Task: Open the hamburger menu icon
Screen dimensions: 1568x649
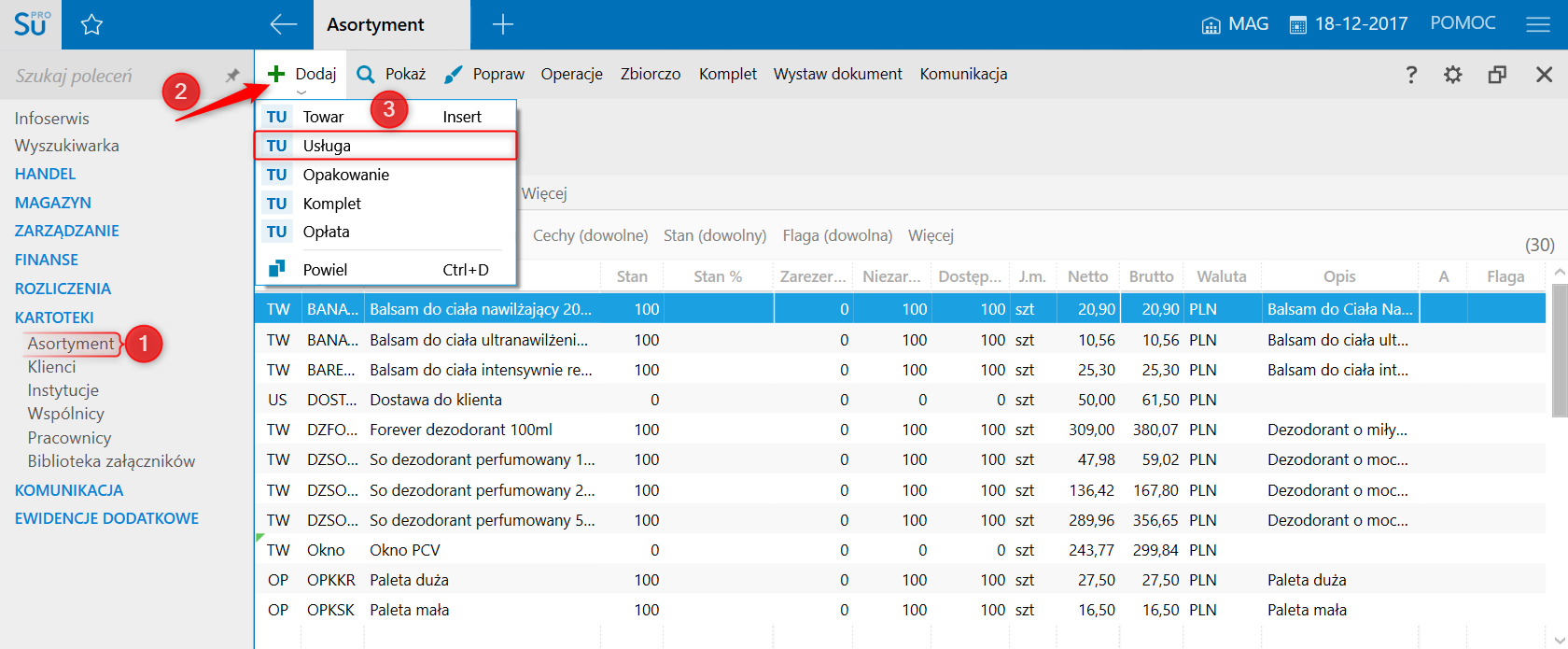Action: pos(1538,25)
